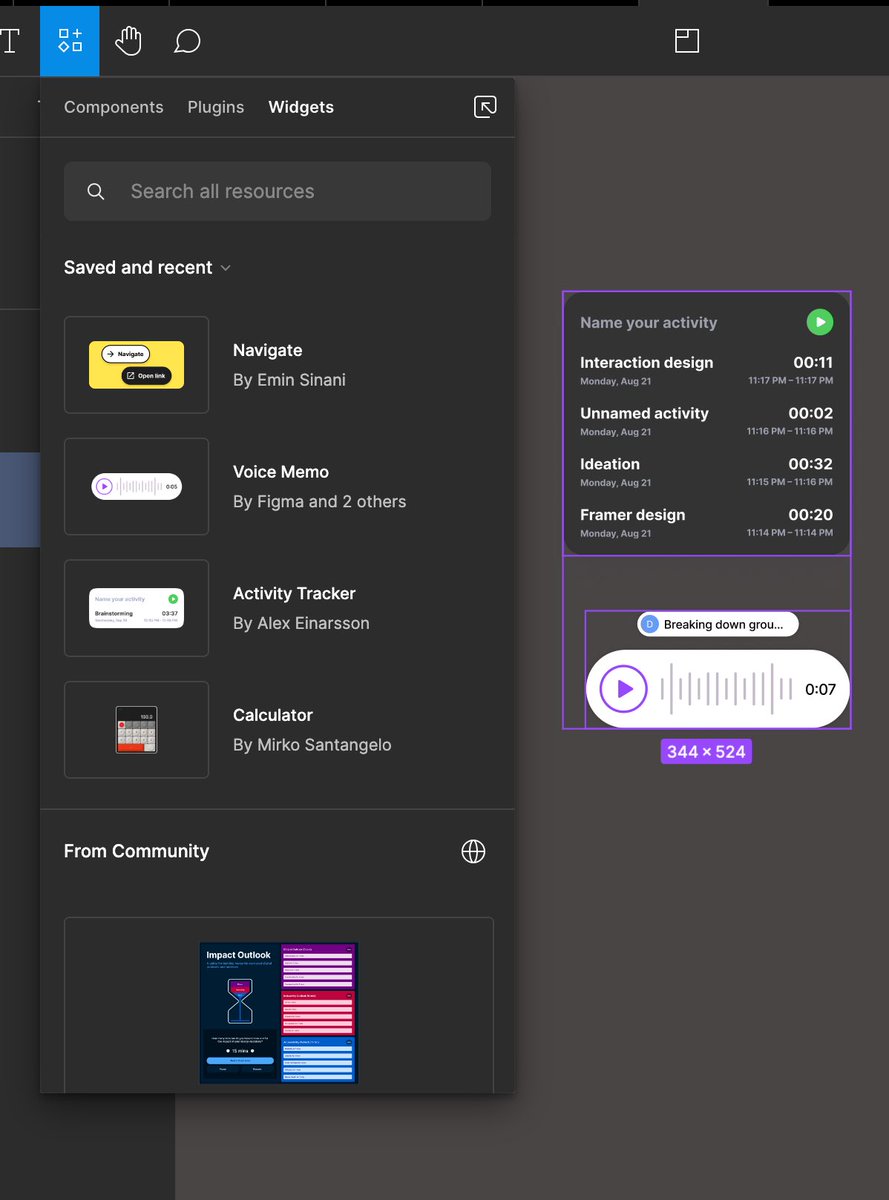Click the open-in-new-tab arrow in the panel header

[485, 106]
